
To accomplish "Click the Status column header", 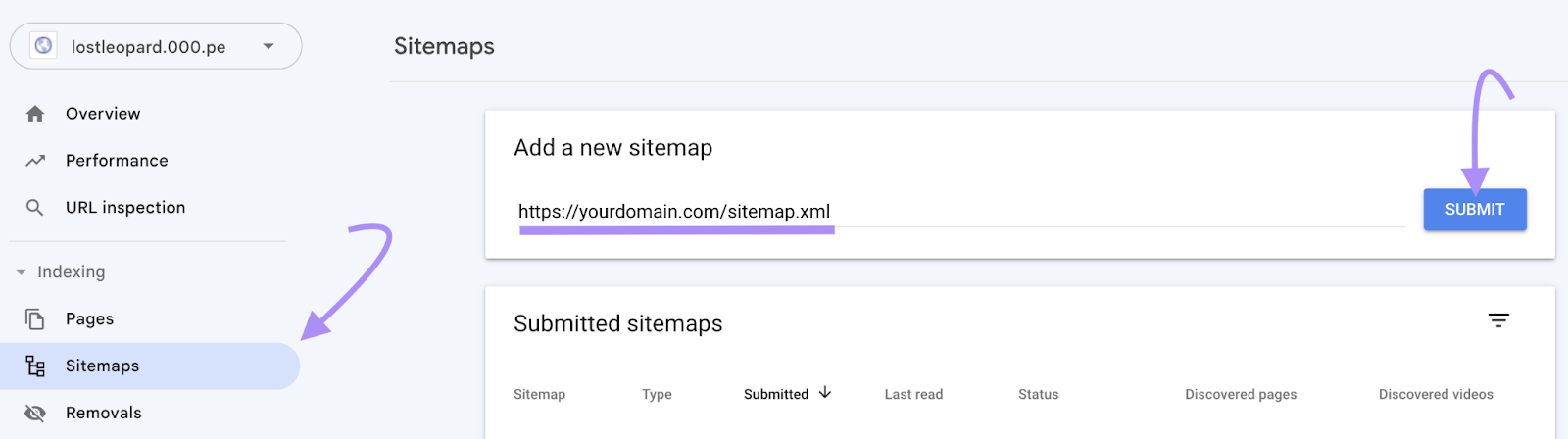I will [x=1038, y=395].
